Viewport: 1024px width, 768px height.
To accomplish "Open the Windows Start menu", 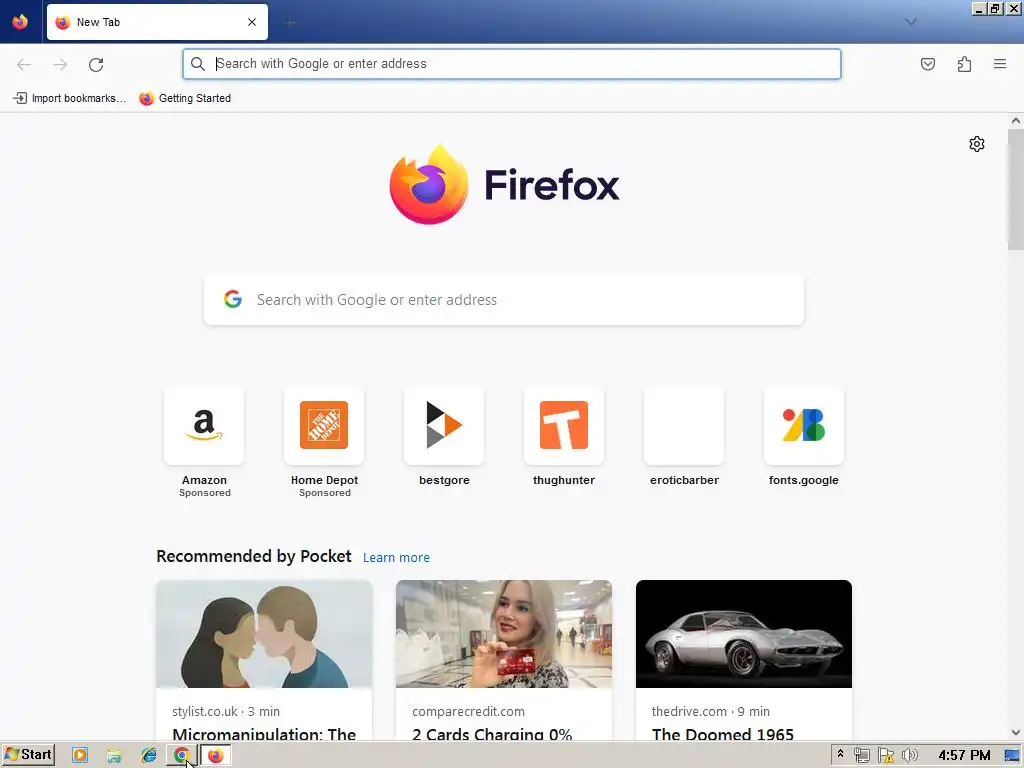I will pyautogui.click(x=28, y=755).
